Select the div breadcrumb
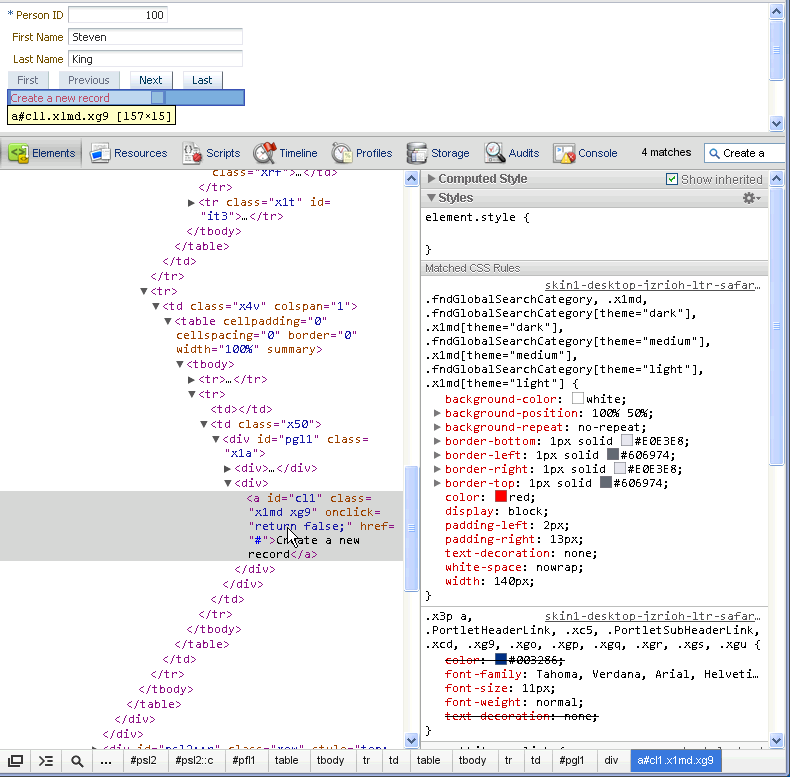 611,760
